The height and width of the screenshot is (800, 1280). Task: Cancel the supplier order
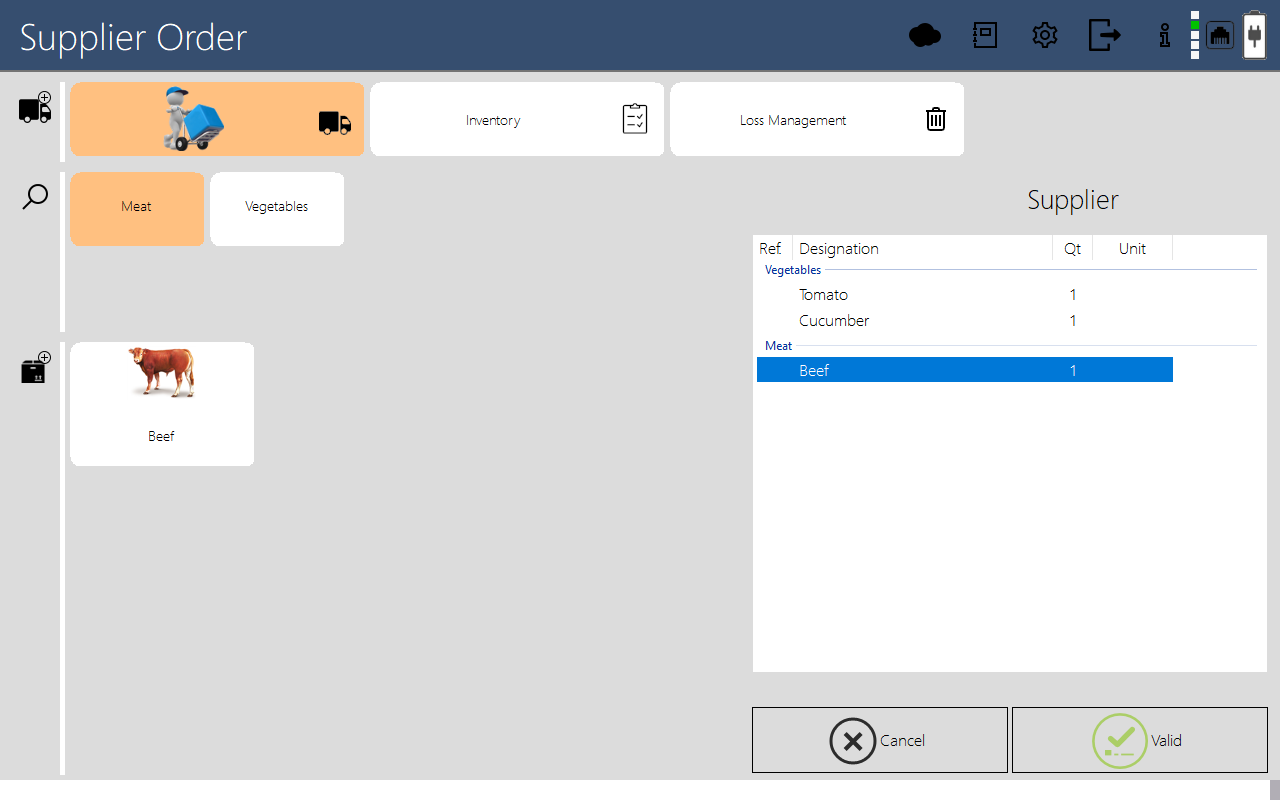point(879,740)
